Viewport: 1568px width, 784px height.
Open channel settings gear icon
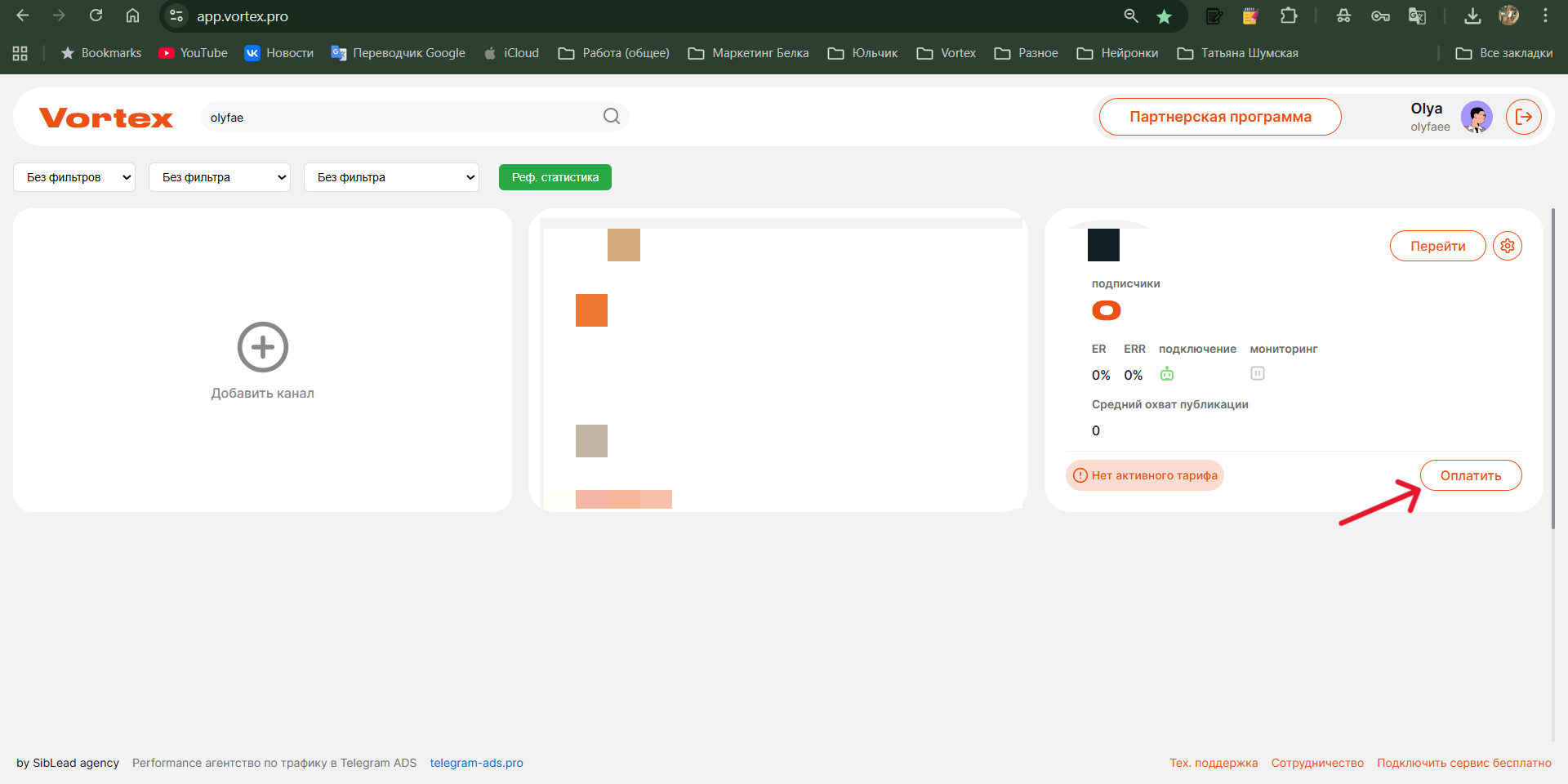(x=1507, y=246)
